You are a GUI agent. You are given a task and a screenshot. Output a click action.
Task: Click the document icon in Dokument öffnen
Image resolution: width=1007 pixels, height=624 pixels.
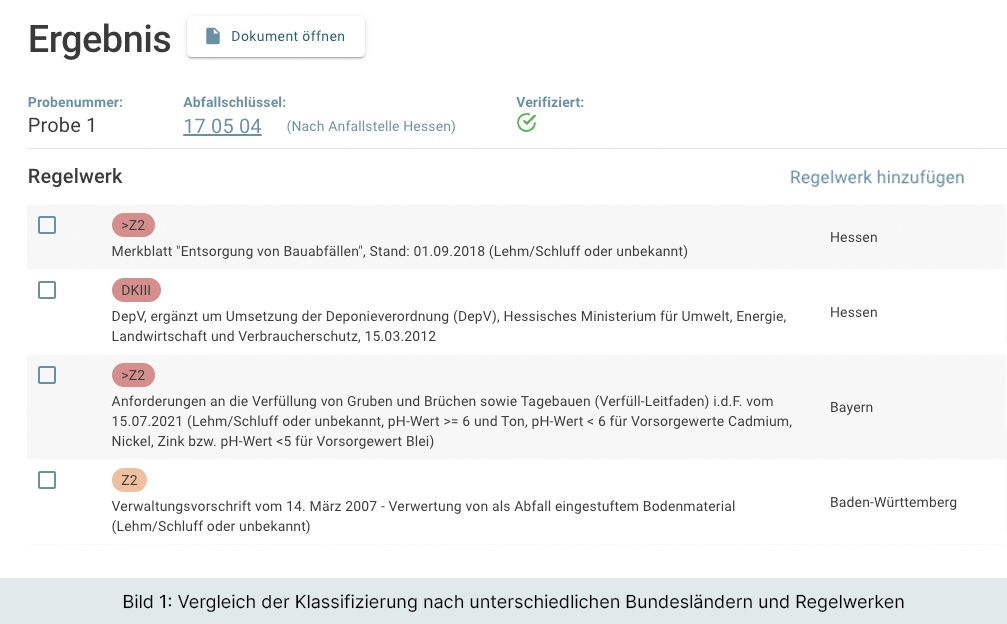tap(213, 36)
